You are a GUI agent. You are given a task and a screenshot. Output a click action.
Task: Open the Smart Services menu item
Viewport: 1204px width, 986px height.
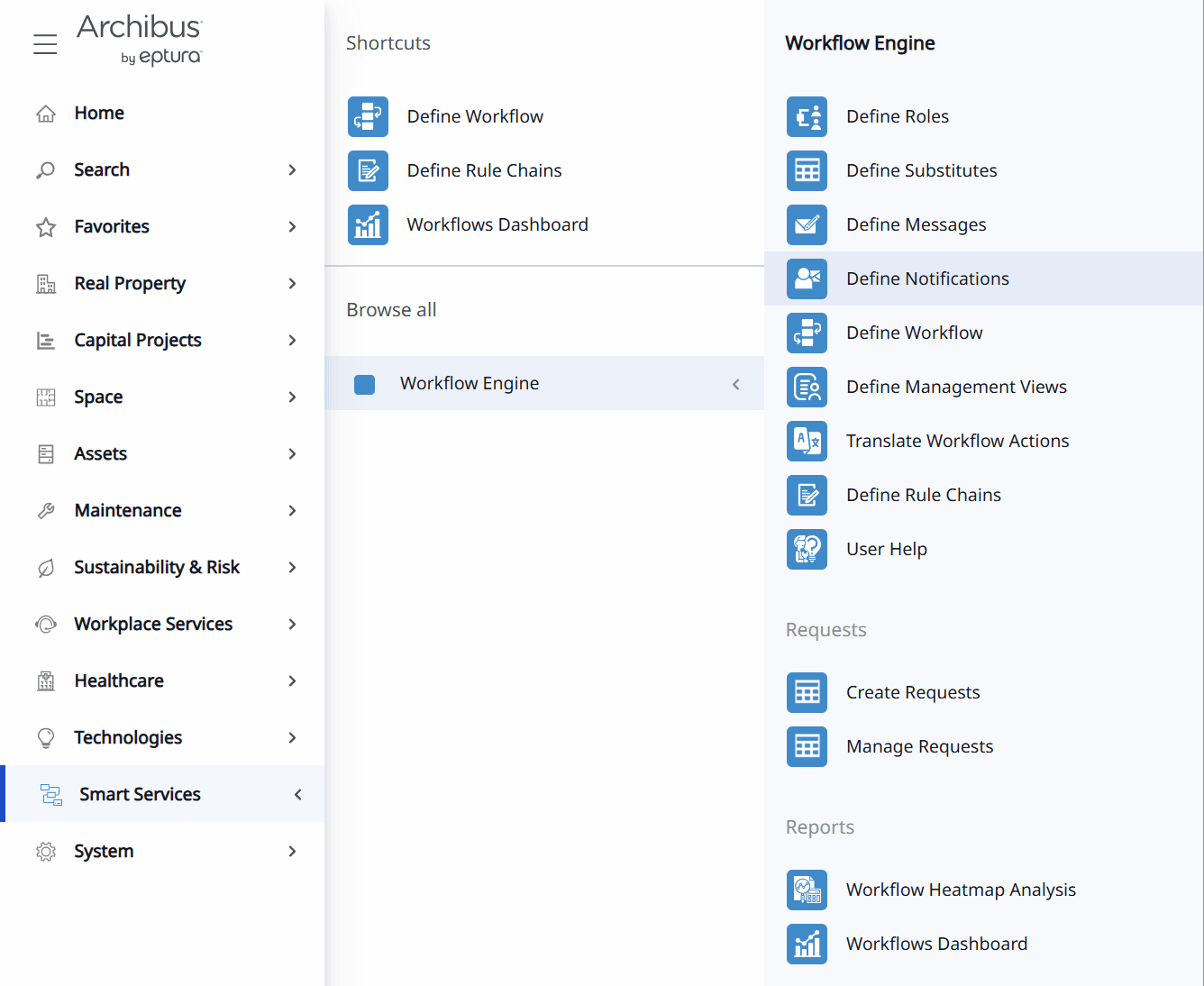(x=162, y=794)
